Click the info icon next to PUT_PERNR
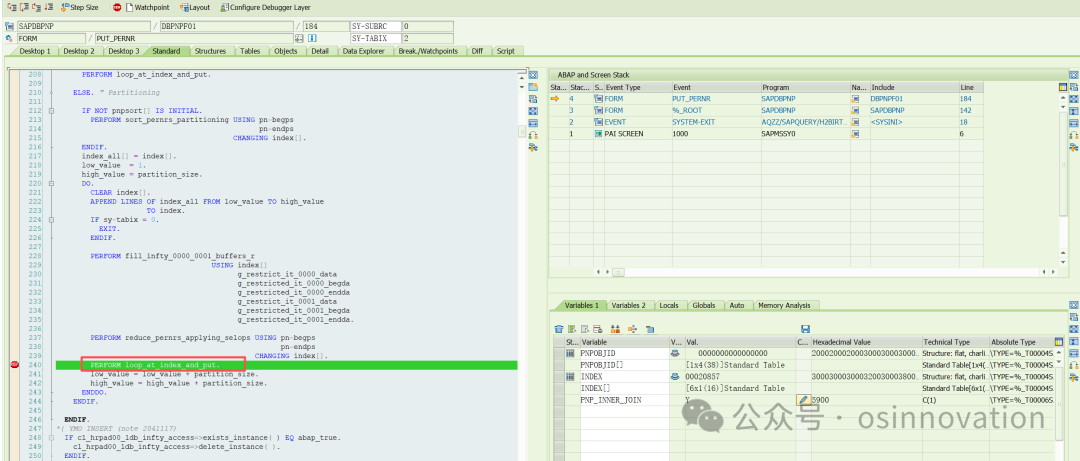The width and height of the screenshot is (1080, 461). tap(312, 38)
